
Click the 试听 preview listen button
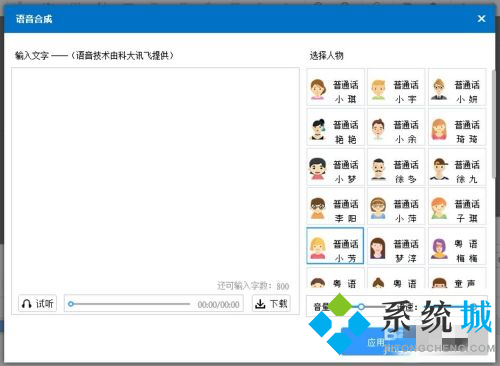(x=37, y=304)
